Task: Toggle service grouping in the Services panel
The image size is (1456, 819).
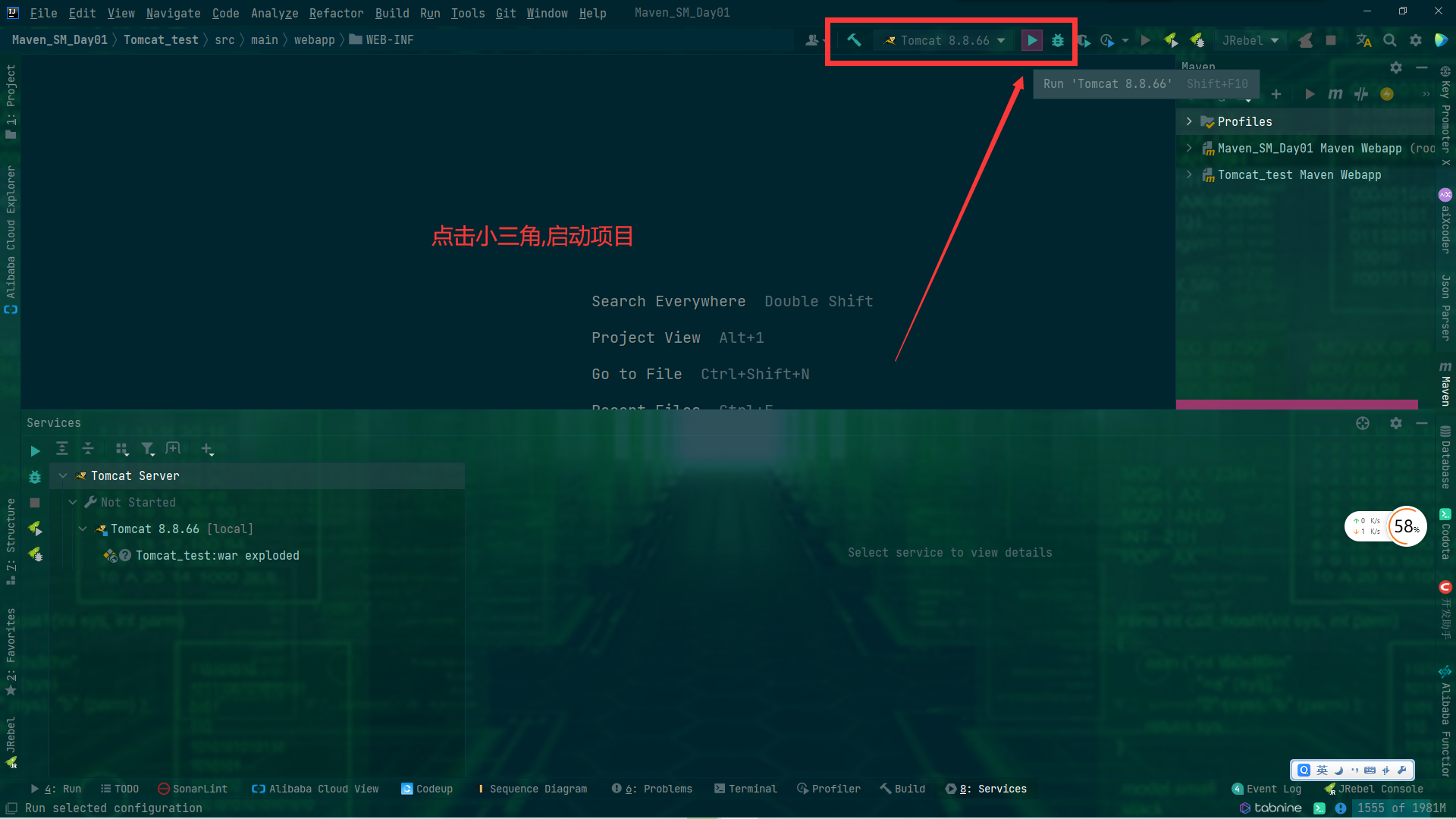Action: [x=122, y=449]
